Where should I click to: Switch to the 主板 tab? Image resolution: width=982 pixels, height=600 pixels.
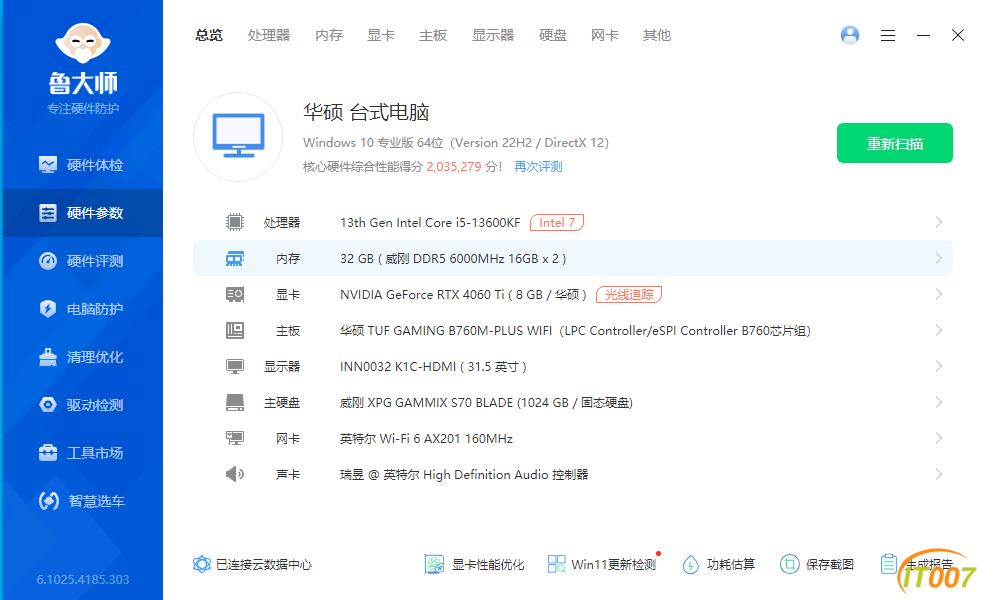(x=433, y=35)
